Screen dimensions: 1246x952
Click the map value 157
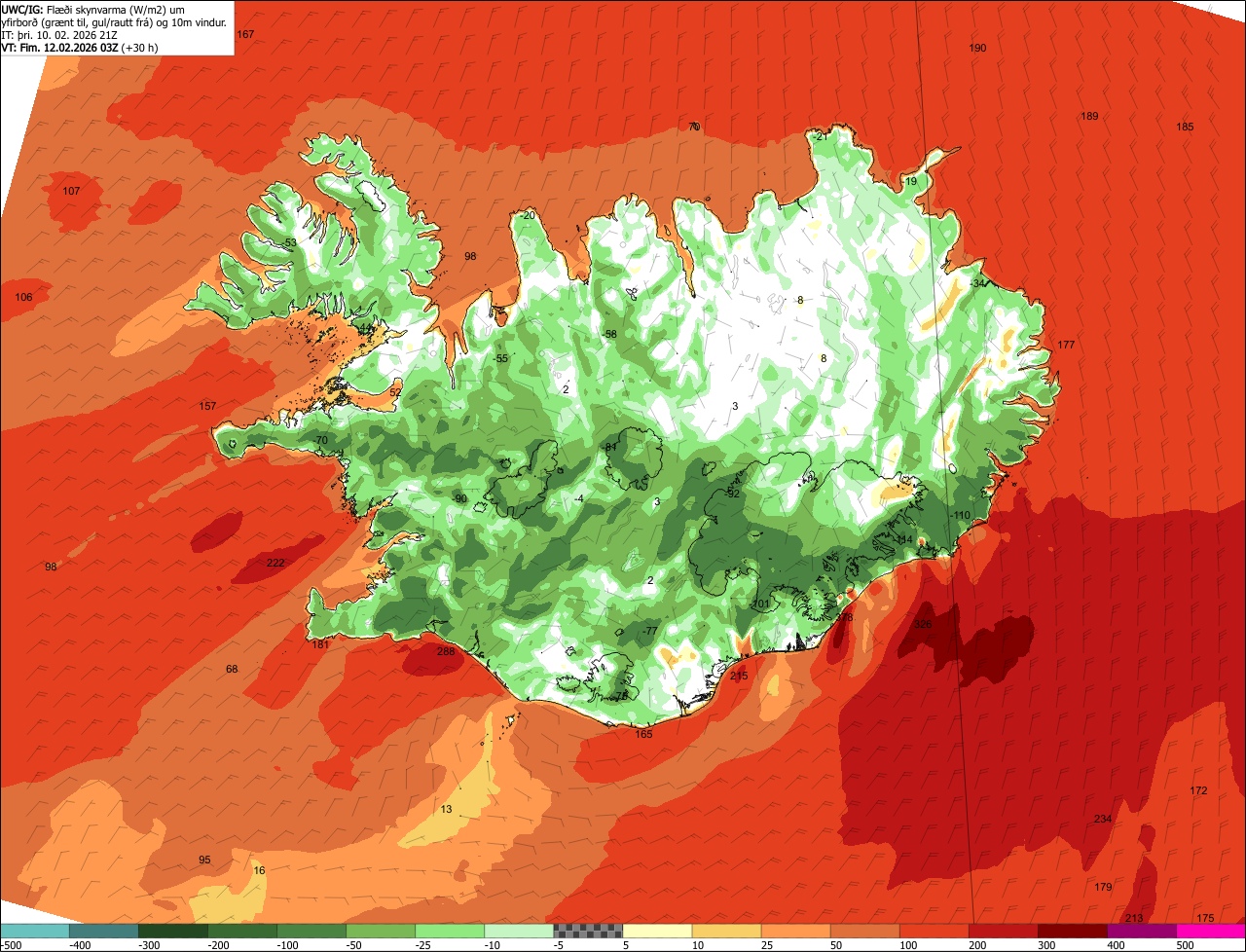click(207, 406)
